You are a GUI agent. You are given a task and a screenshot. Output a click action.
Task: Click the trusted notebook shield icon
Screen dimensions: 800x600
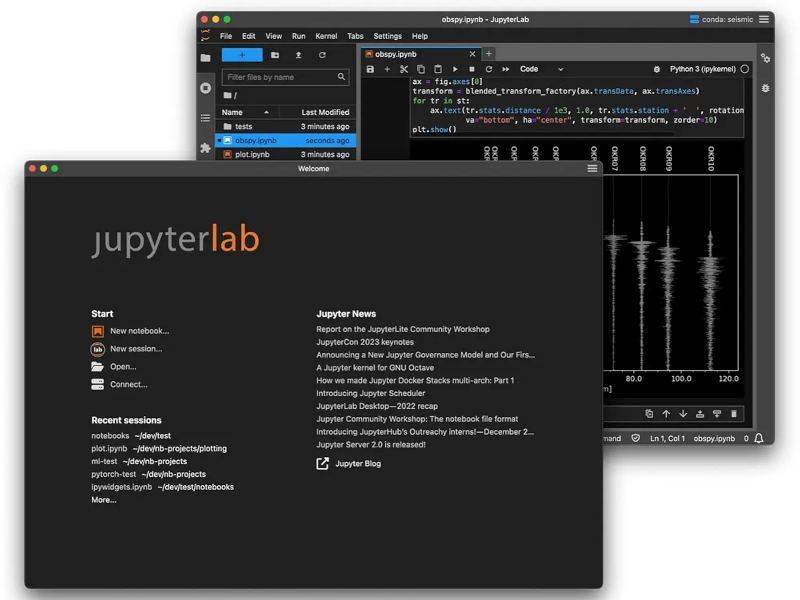coord(636,438)
